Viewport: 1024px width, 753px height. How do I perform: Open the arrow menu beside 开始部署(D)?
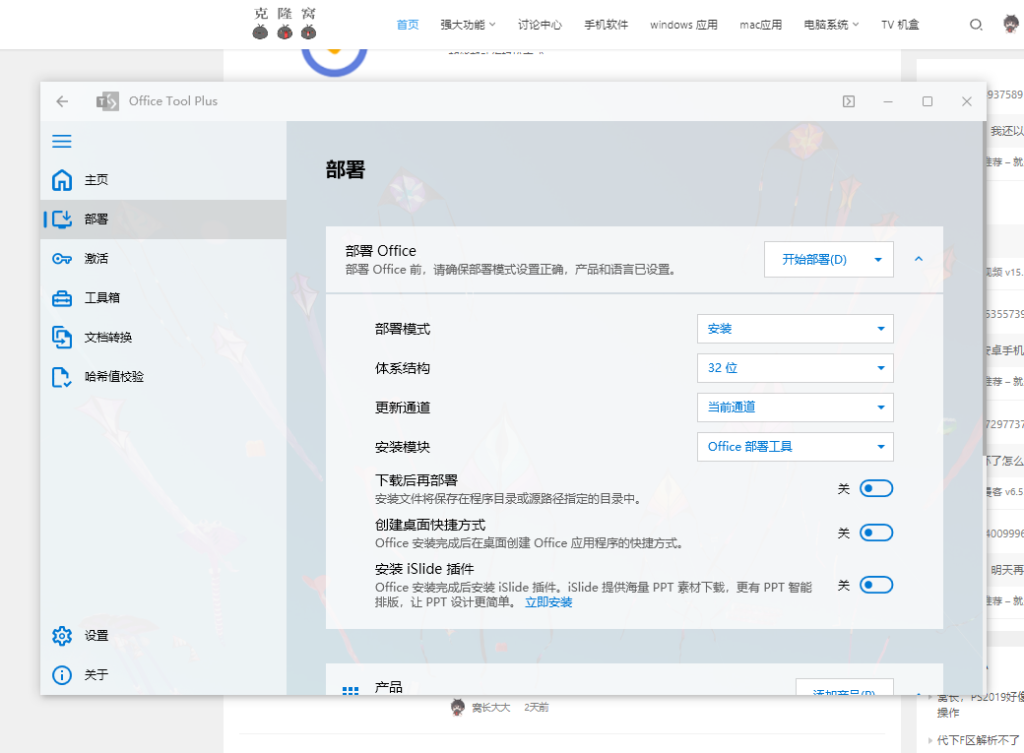click(878, 260)
